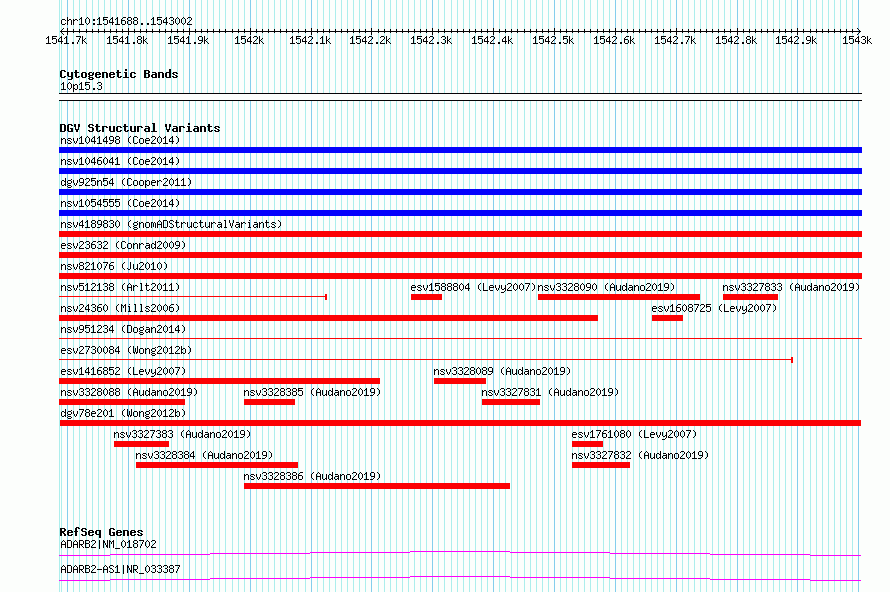This screenshot has width=890, height=592.
Task: Select the nsv1046041 (Coe2014) label
Action: (x=120, y=161)
